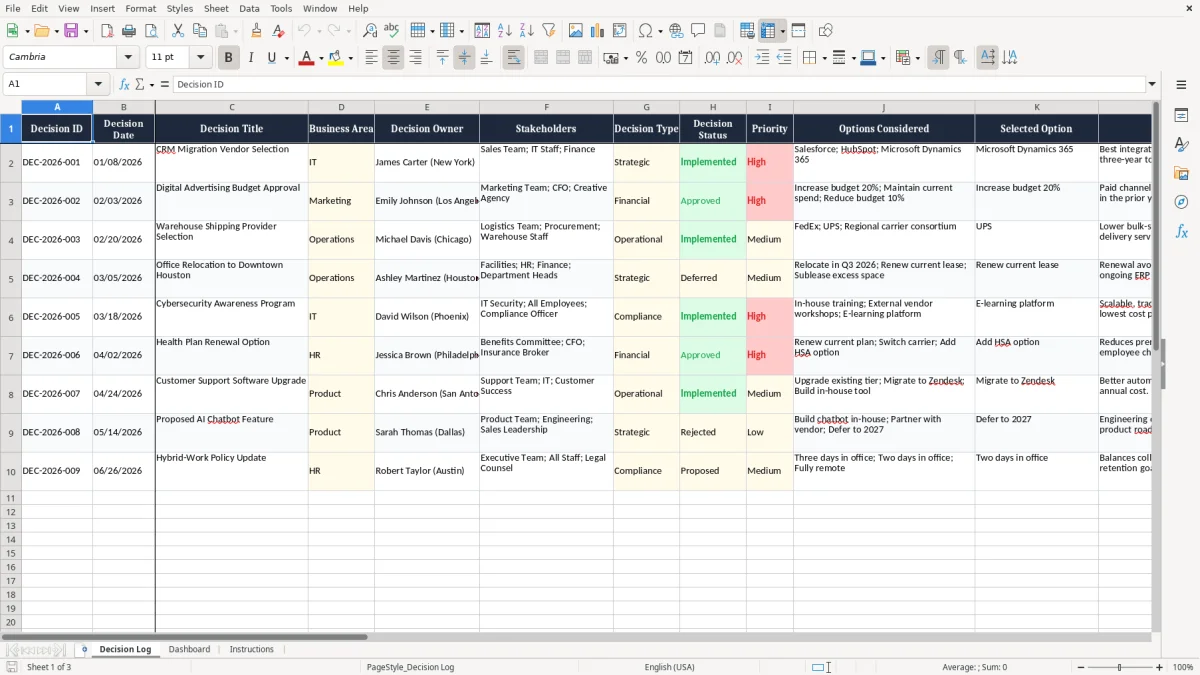The image size is (1200, 675).
Task: Cut the selected cells
Action: (x=178, y=31)
